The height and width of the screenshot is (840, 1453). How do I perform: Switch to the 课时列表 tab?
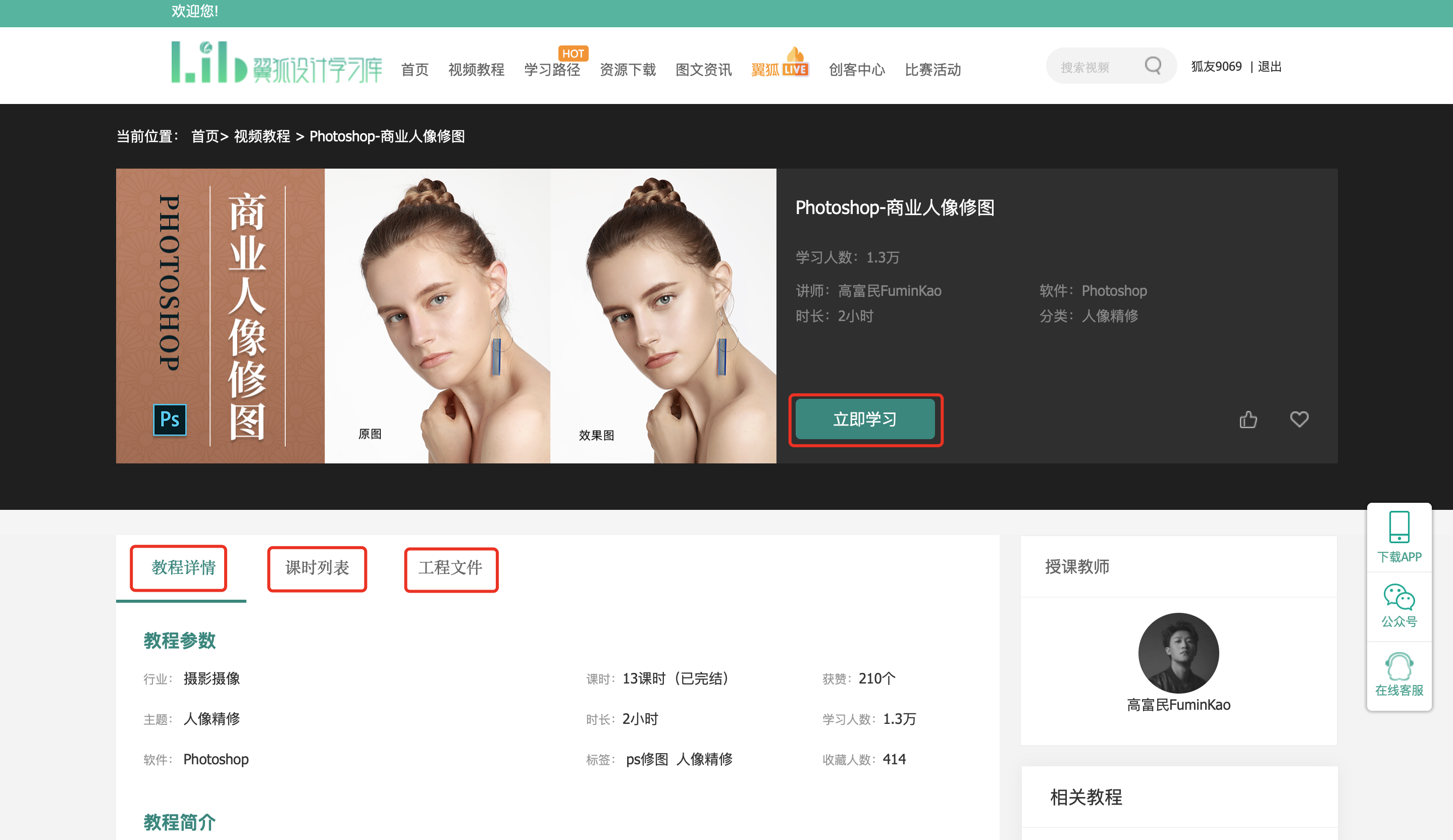317,568
